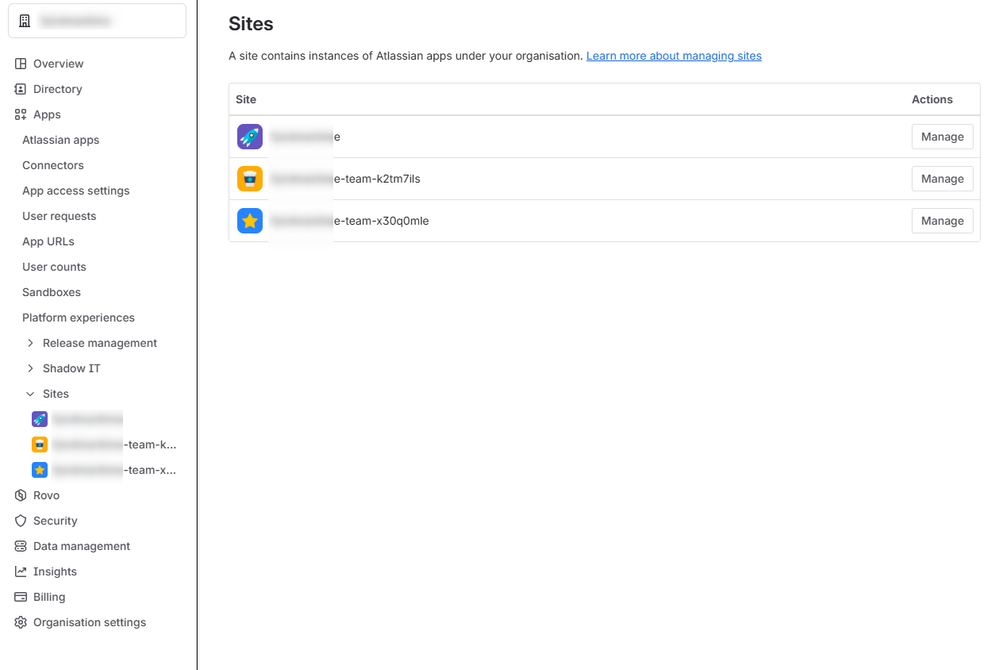Click the Sites page heading
The width and height of the screenshot is (999, 670).
pos(251,24)
